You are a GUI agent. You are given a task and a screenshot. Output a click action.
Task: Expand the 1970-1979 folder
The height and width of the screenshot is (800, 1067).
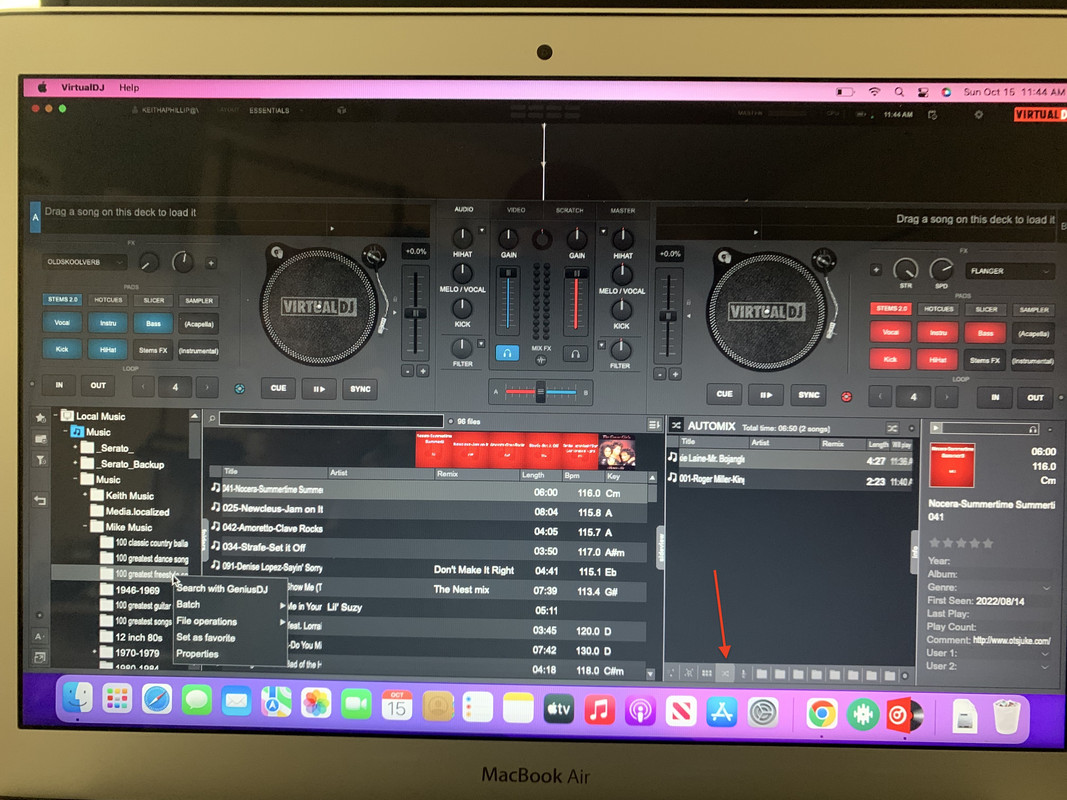pyautogui.click(x=95, y=652)
